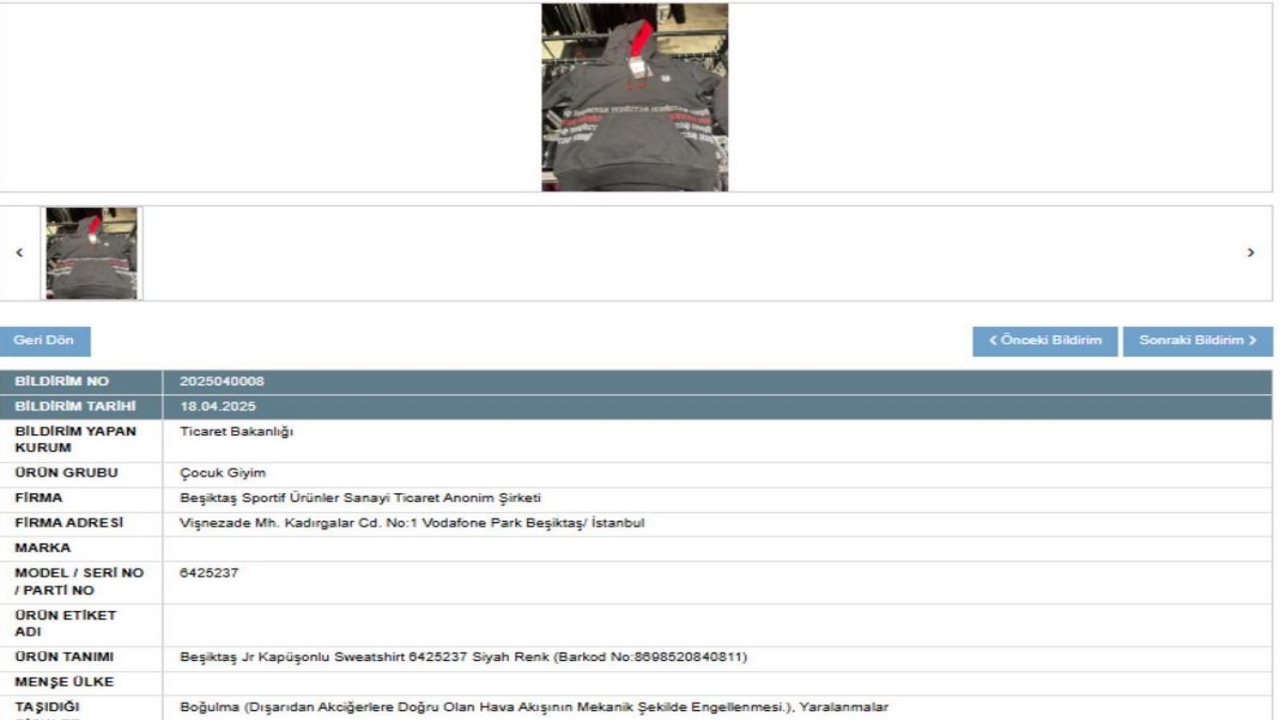
Task: Click the Beşiktaş Sportif Ürünler company name
Action: [360, 498]
